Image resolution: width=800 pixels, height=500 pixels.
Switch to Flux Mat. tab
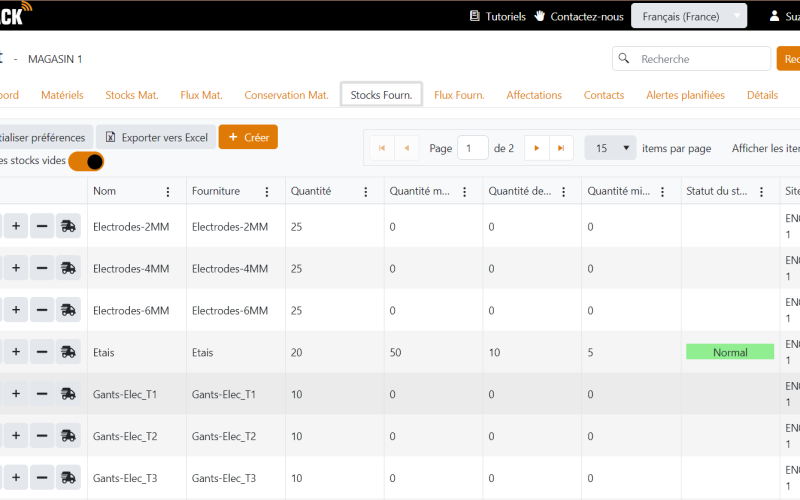click(x=202, y=95)
